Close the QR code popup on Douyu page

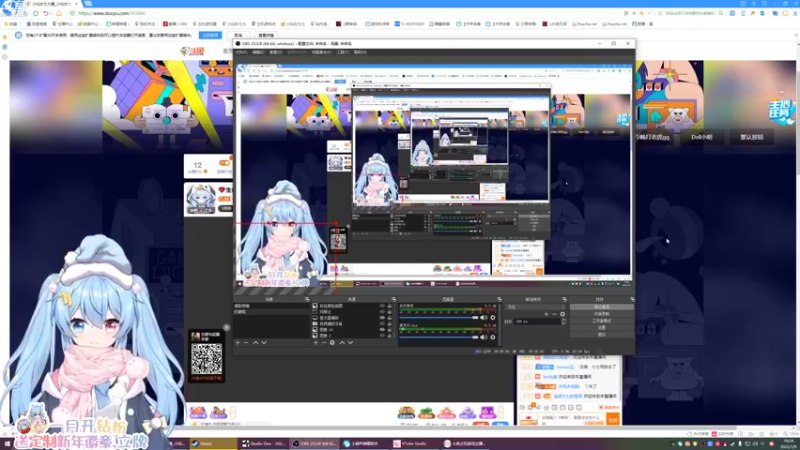227,328
